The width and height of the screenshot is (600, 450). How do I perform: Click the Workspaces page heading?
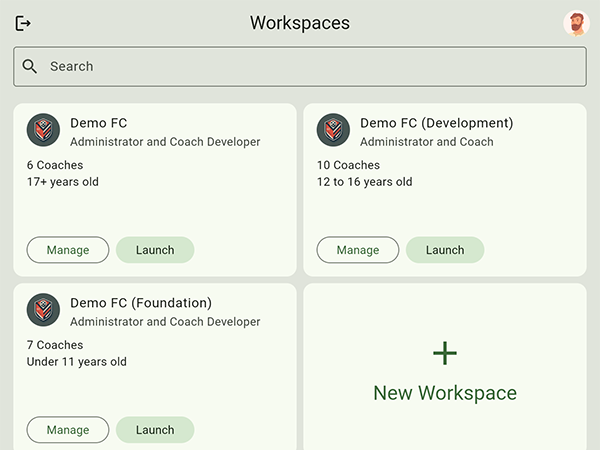[300, 23]
